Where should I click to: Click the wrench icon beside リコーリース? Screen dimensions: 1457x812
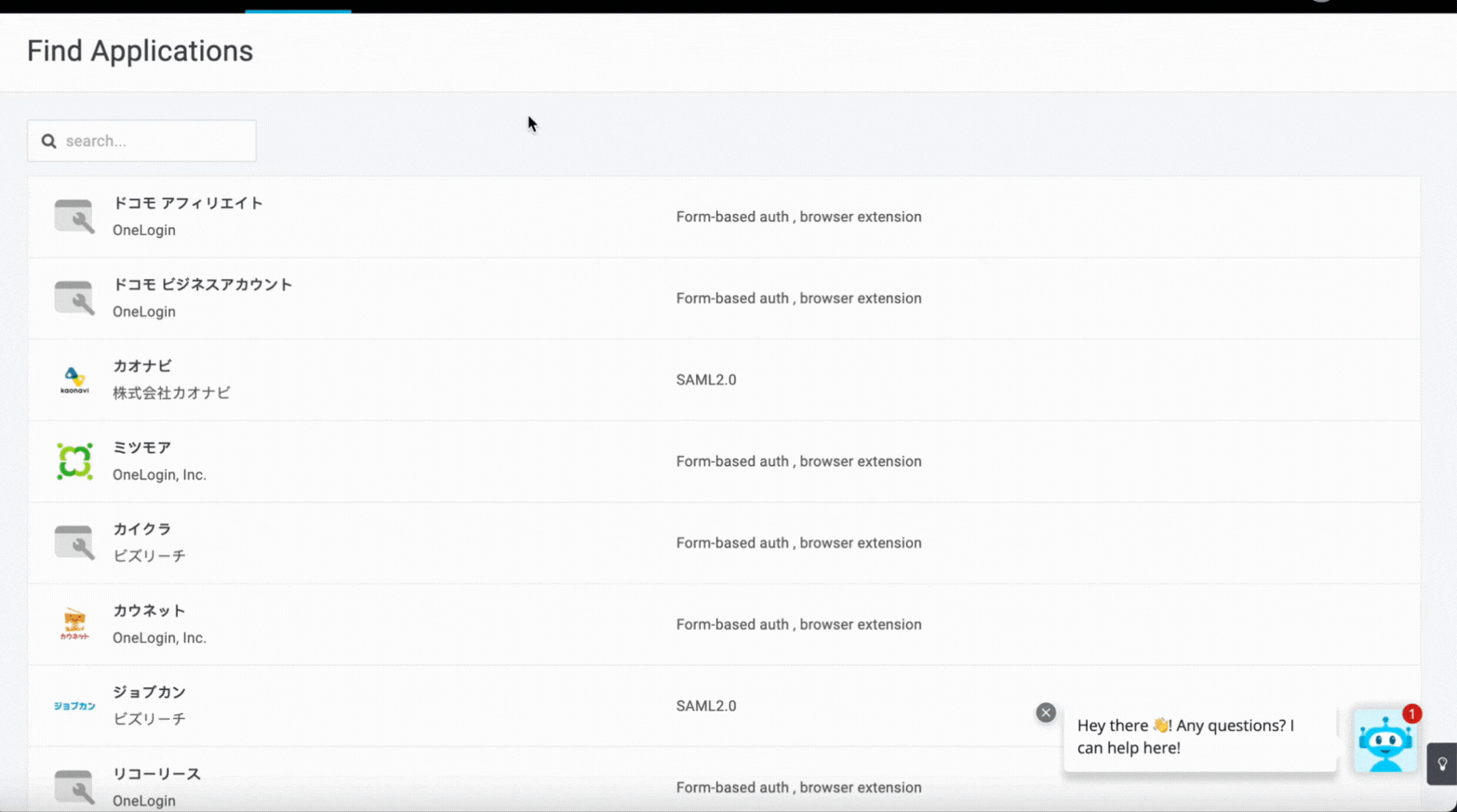pos(74,786)
